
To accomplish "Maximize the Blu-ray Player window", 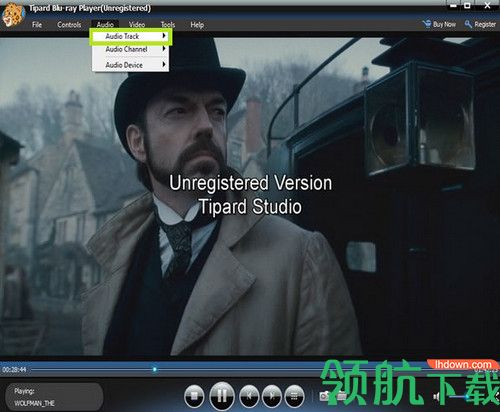I will tap(467, 6).
